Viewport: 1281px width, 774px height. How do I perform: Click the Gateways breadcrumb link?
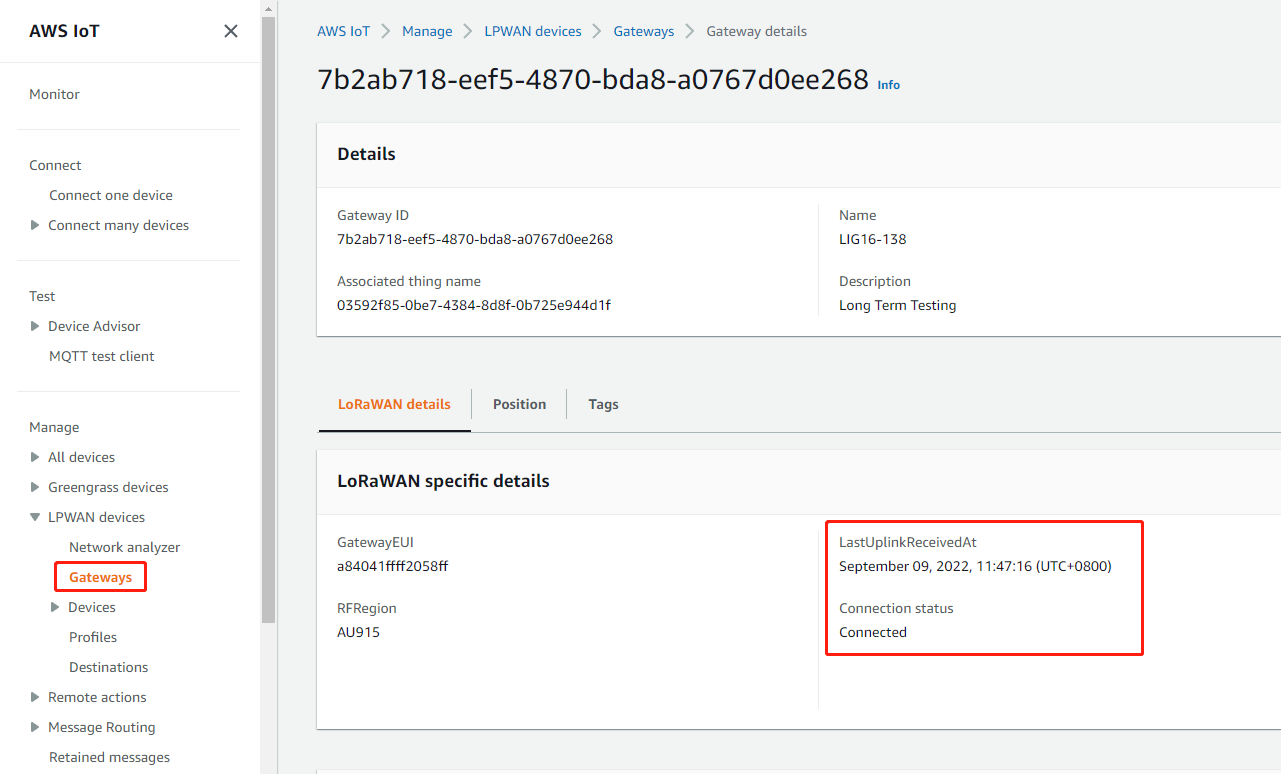coord(644,31)
